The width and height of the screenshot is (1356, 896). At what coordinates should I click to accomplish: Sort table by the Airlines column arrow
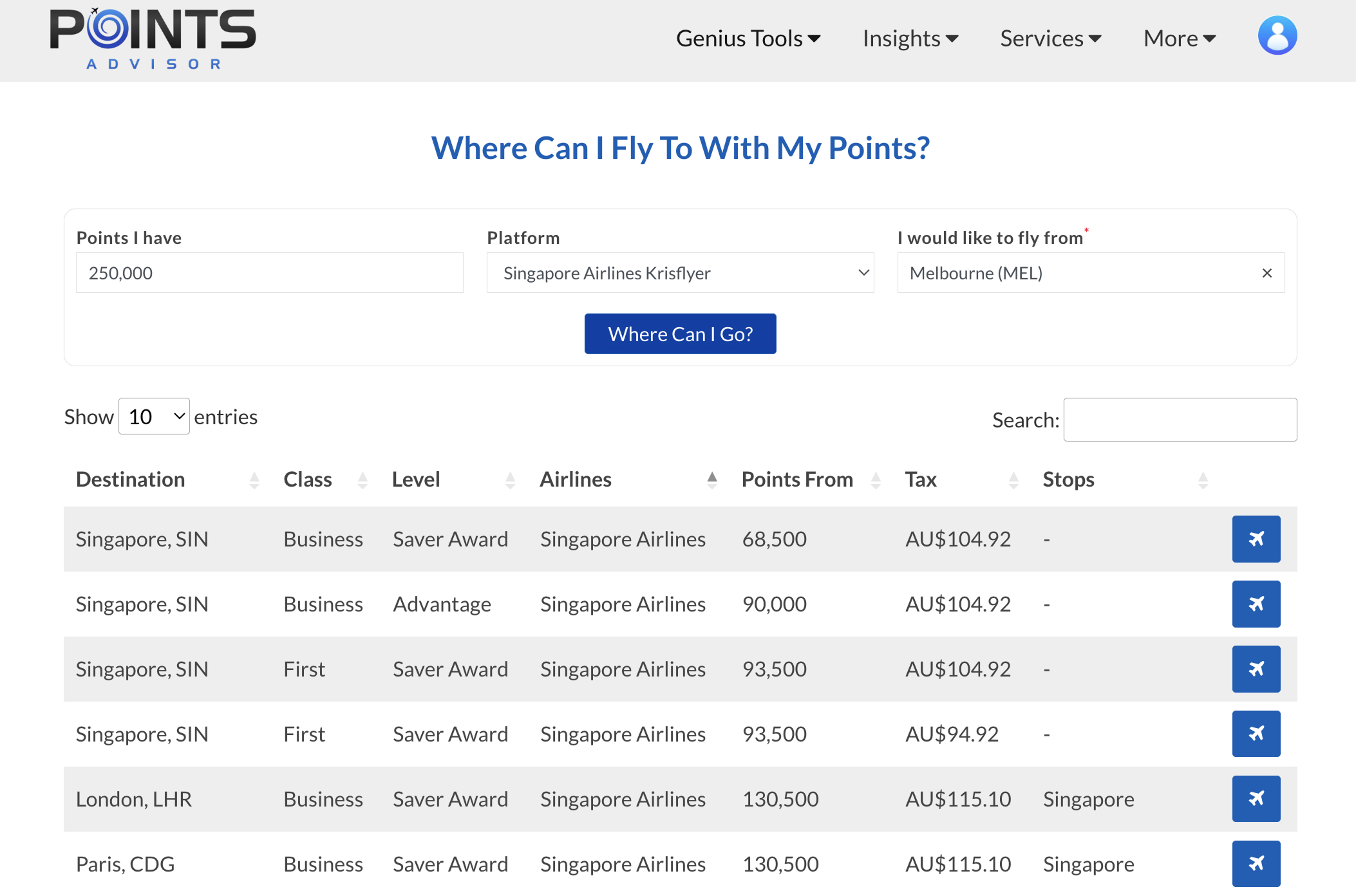click(x=711, y=480)
